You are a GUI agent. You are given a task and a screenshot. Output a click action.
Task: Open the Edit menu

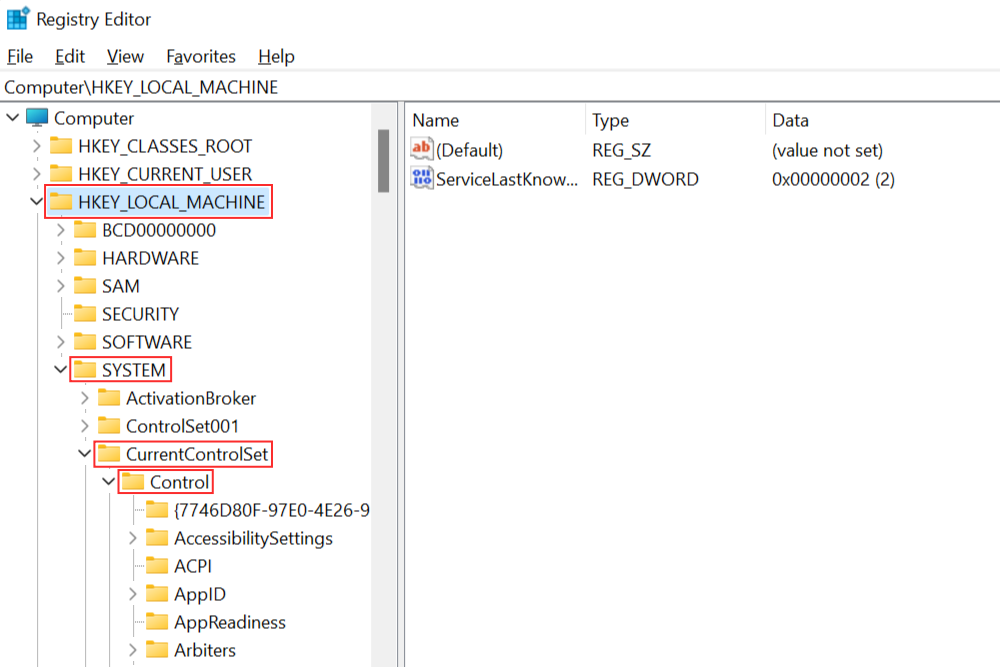(68, 56)
